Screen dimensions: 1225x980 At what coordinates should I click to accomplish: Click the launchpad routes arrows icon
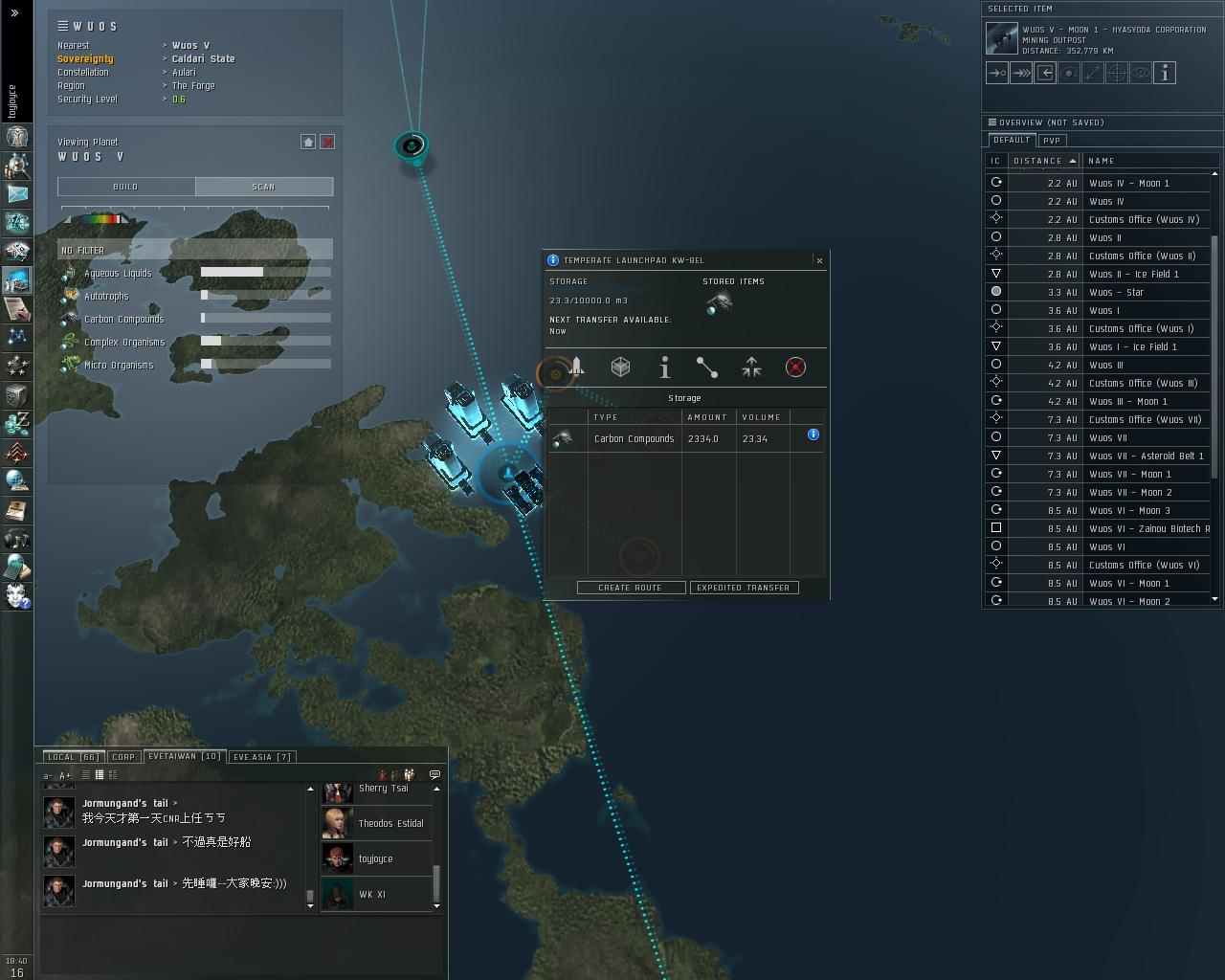click(x=751, y=367)
